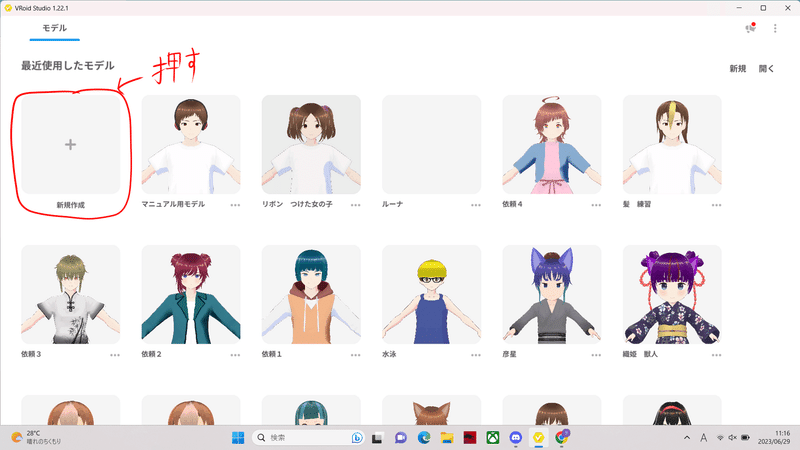Viewport: 800px width, 450px height.
Task: Open the vertical three-dot app menu
Action: [775, 29]
